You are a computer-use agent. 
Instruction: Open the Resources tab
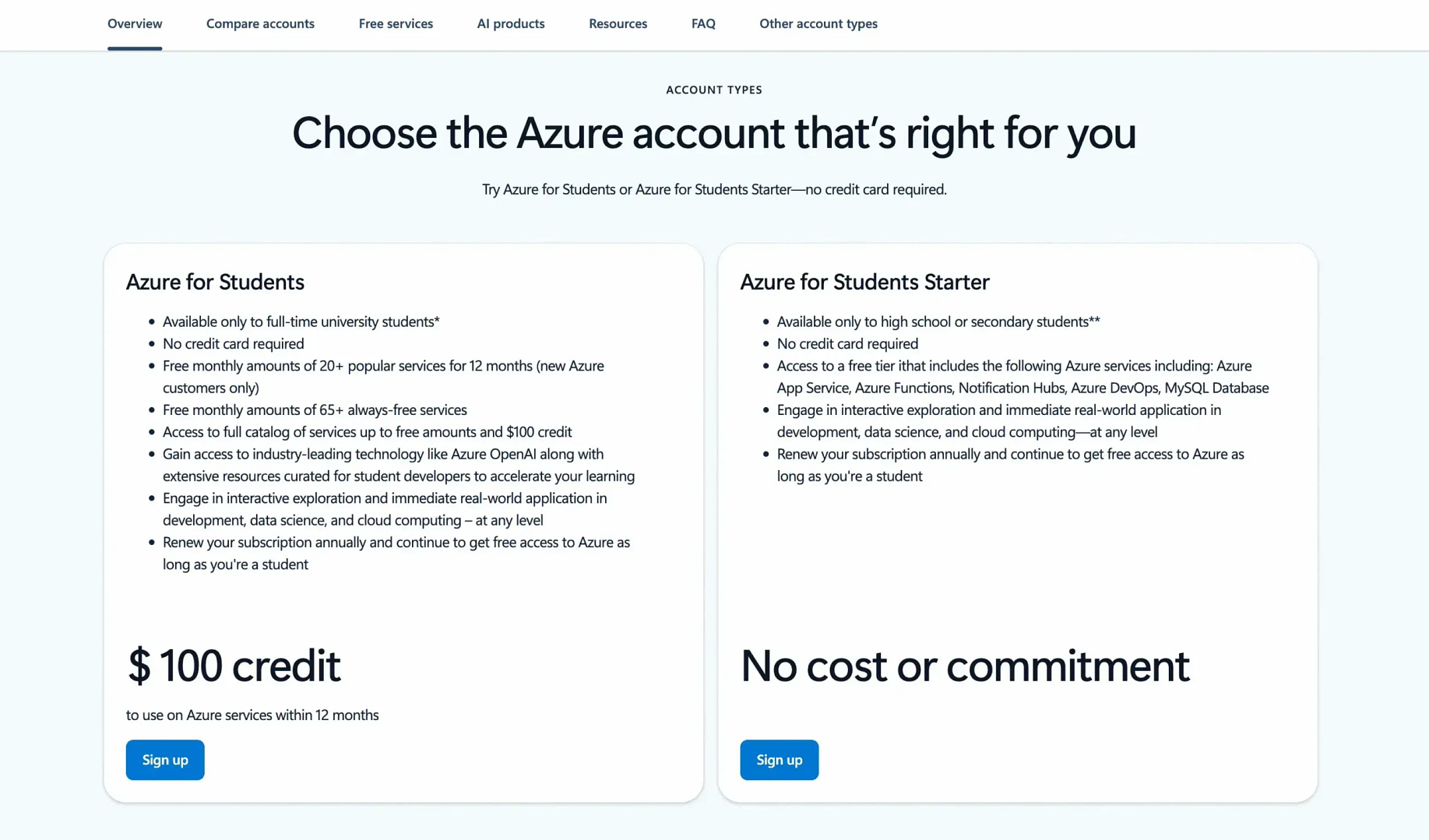coord(618,23)
